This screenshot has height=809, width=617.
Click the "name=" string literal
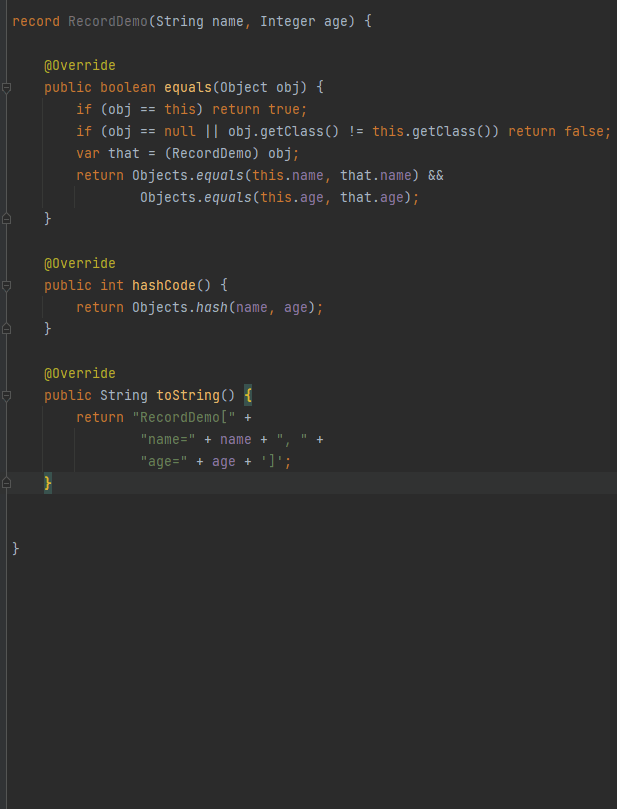168,440
